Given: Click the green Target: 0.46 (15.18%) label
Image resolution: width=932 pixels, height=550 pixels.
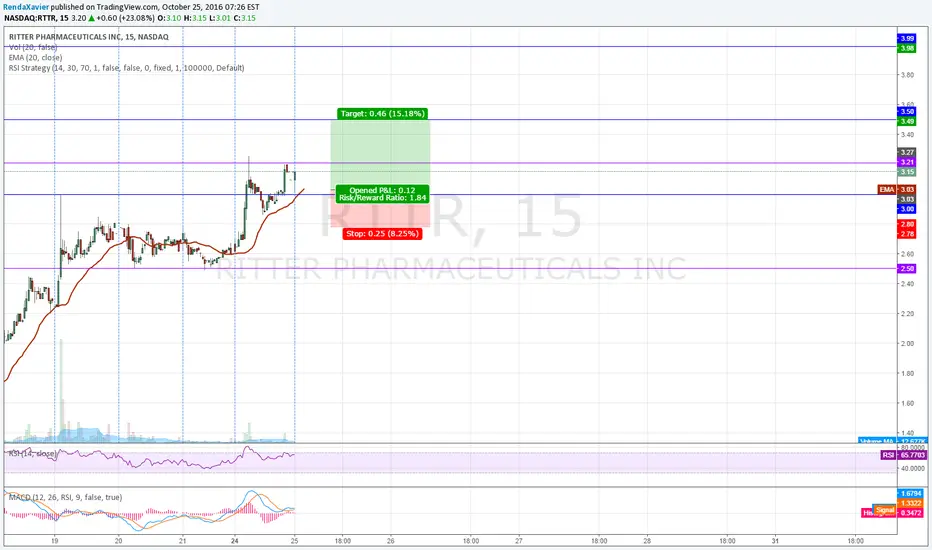Looking at the screenshot, I should tap(382, 114).
